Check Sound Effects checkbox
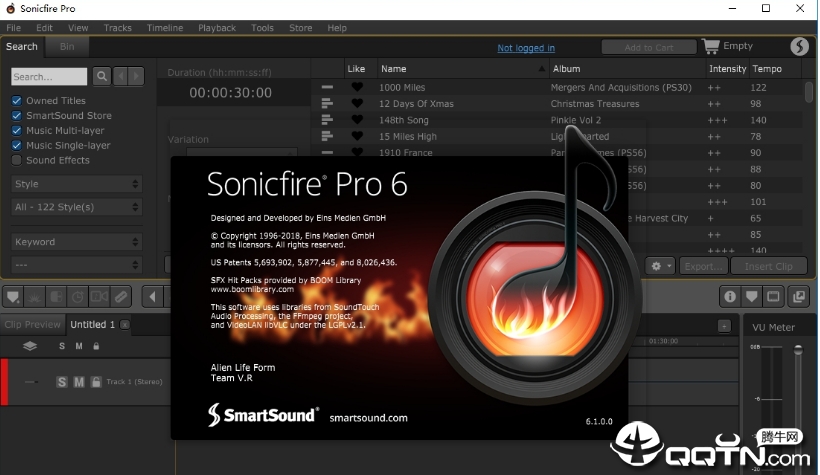Viewport: 820px width, 475px height. coord(17,160)
